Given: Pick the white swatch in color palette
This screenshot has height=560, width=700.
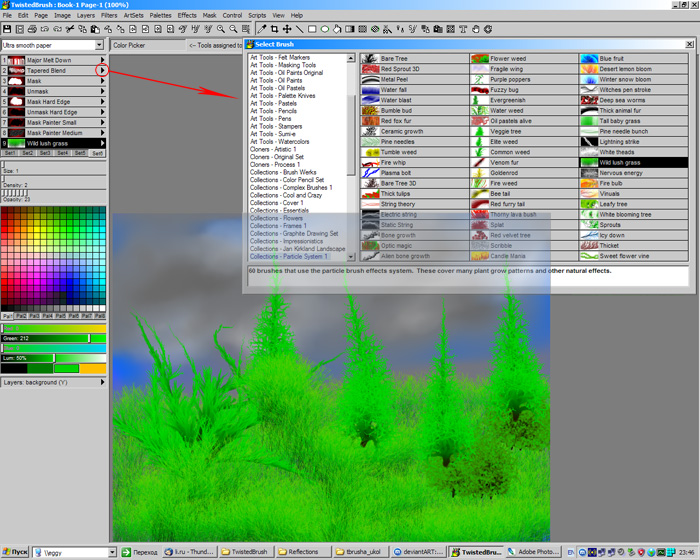Looking at the screenshot, I should click(x=103, y=308).
